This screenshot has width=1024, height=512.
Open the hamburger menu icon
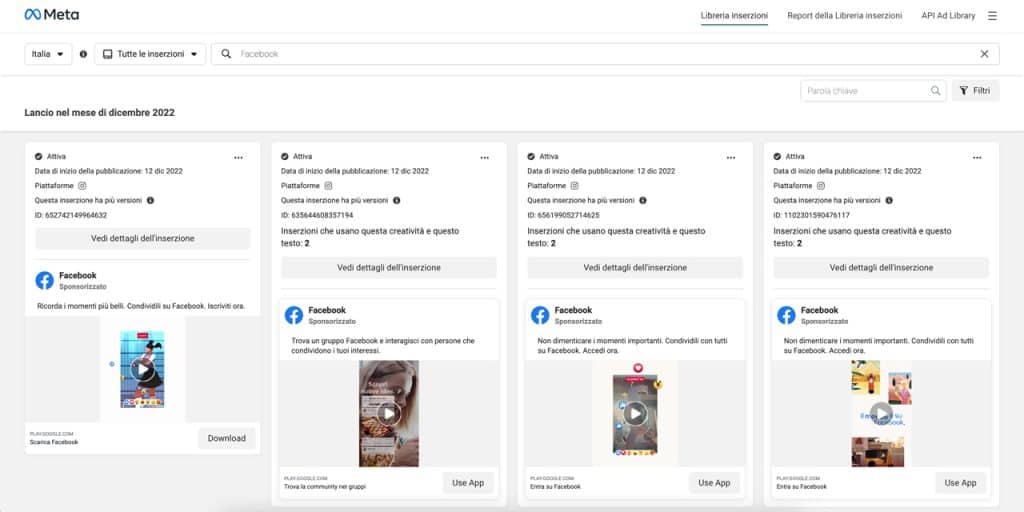[x=992, y=16]
